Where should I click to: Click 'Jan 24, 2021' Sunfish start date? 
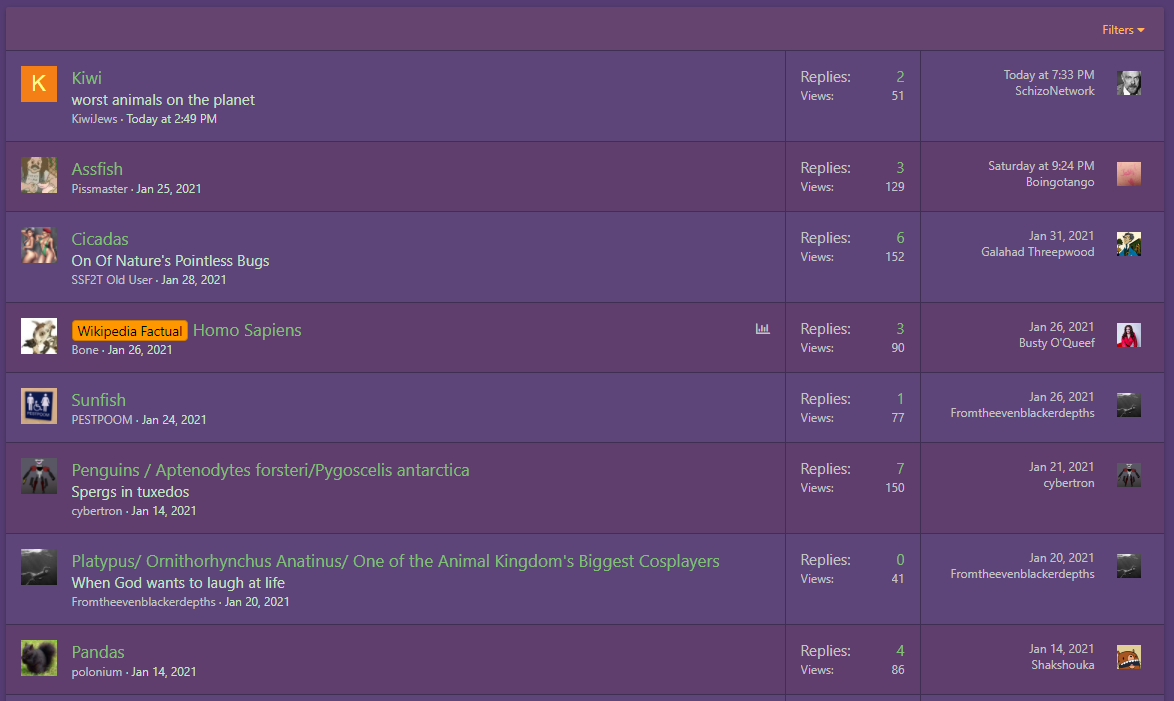[x=174, y=419]
